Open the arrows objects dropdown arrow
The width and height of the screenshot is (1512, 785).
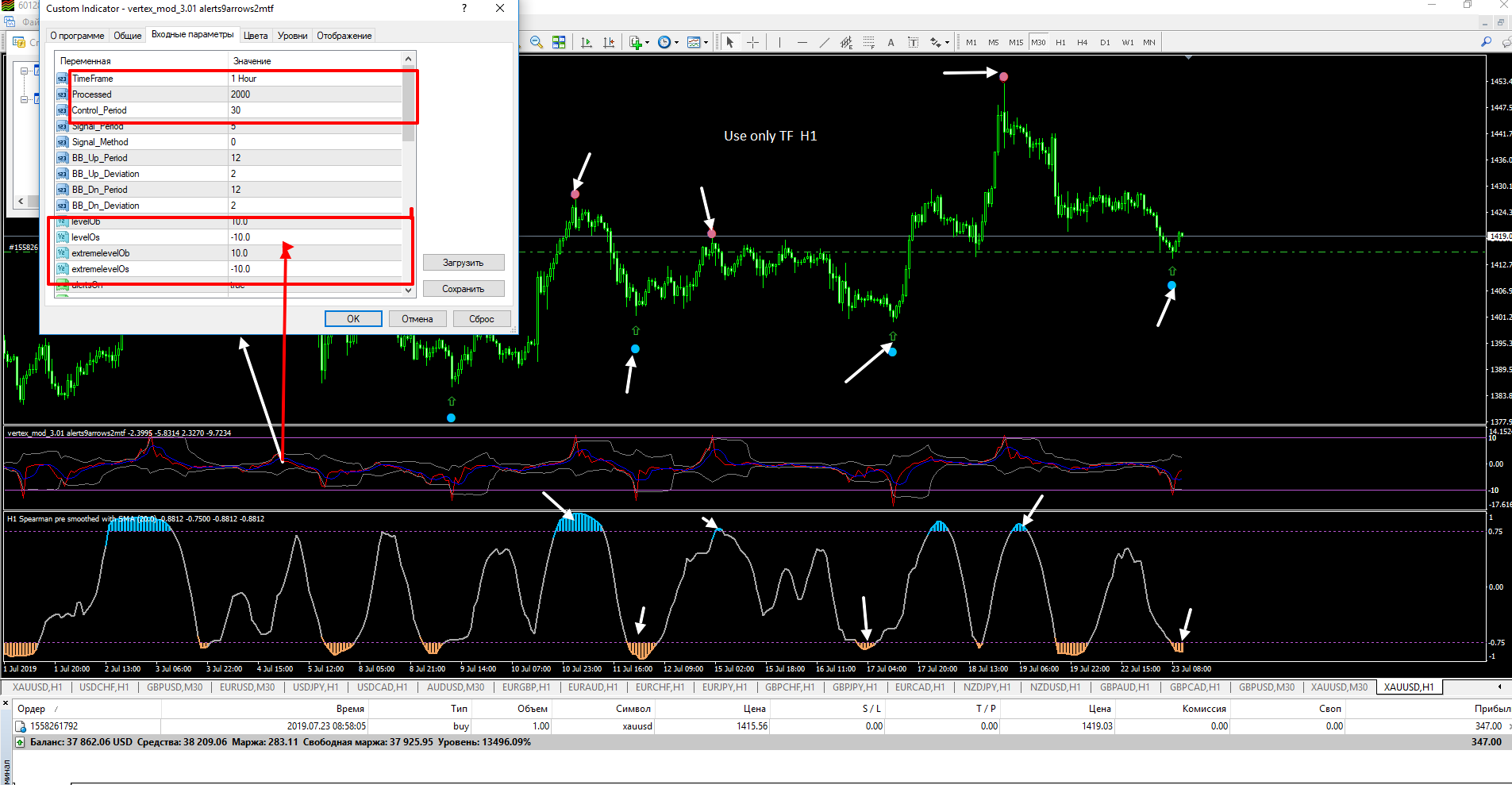coord(948,43)
